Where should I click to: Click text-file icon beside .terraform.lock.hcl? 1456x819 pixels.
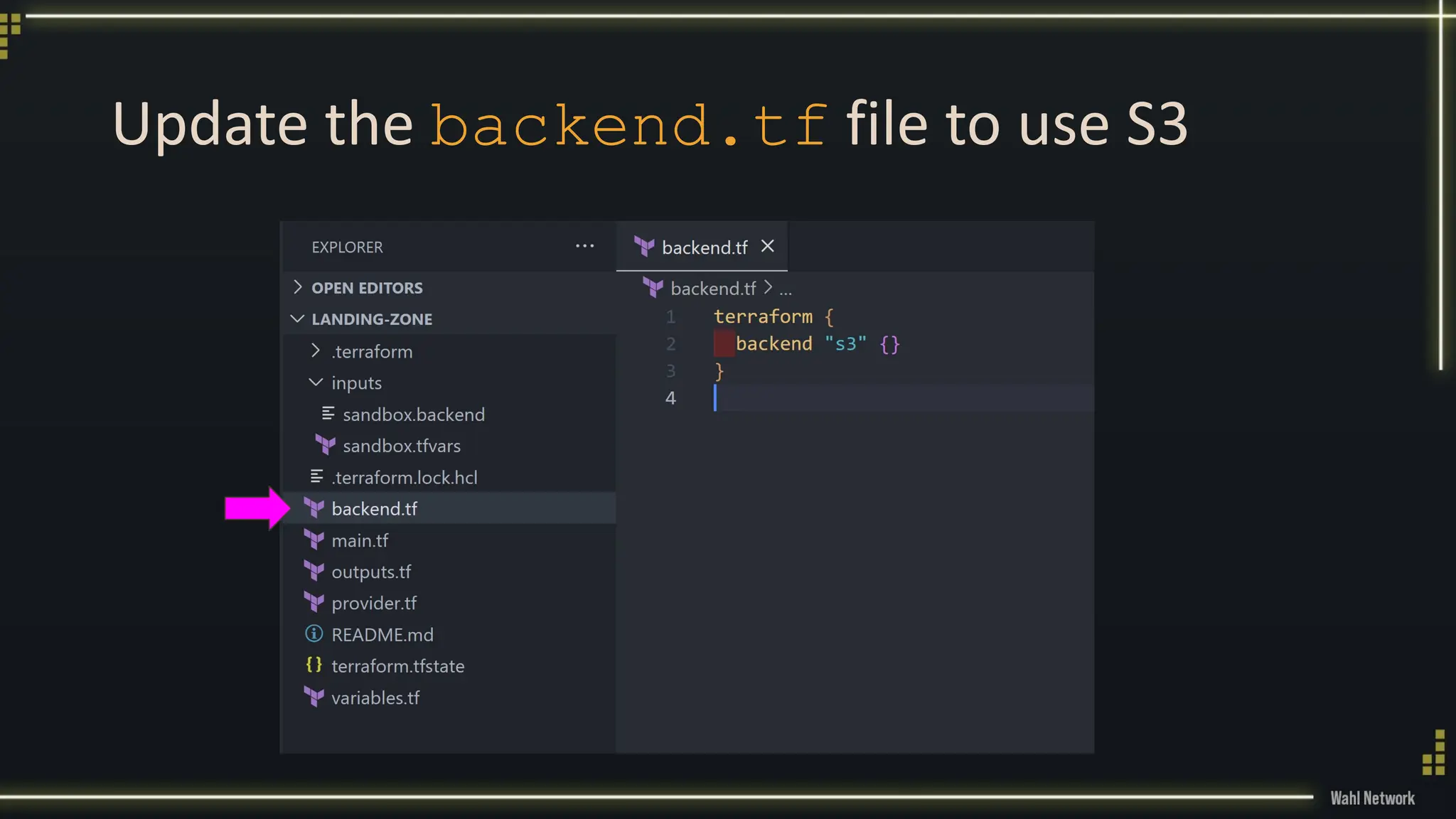(x=316, y=476)
